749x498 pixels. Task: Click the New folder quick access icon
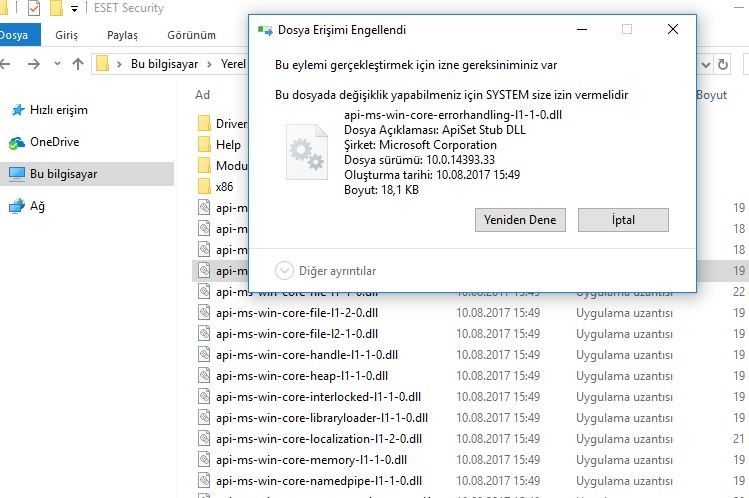[56, 8]
